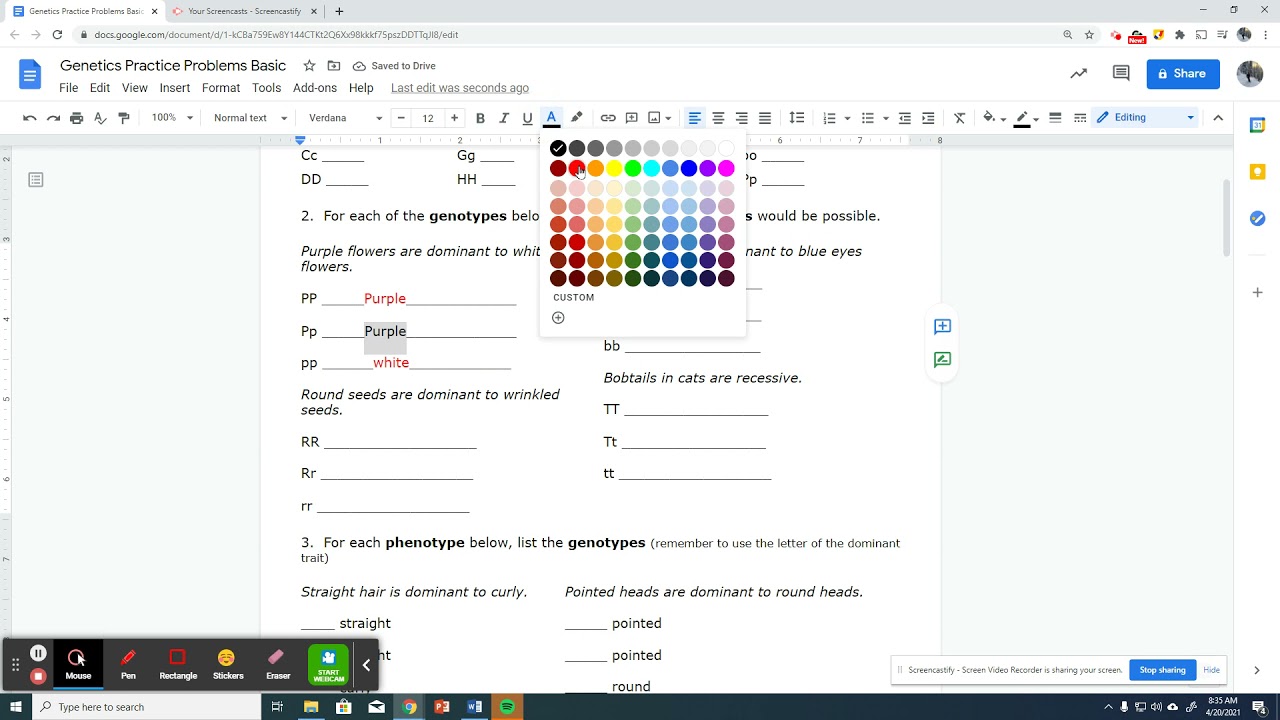Open the Add-ons menu
This screenshot has height=720, width=1280.
pyautogui.click(x=315, y=88)
